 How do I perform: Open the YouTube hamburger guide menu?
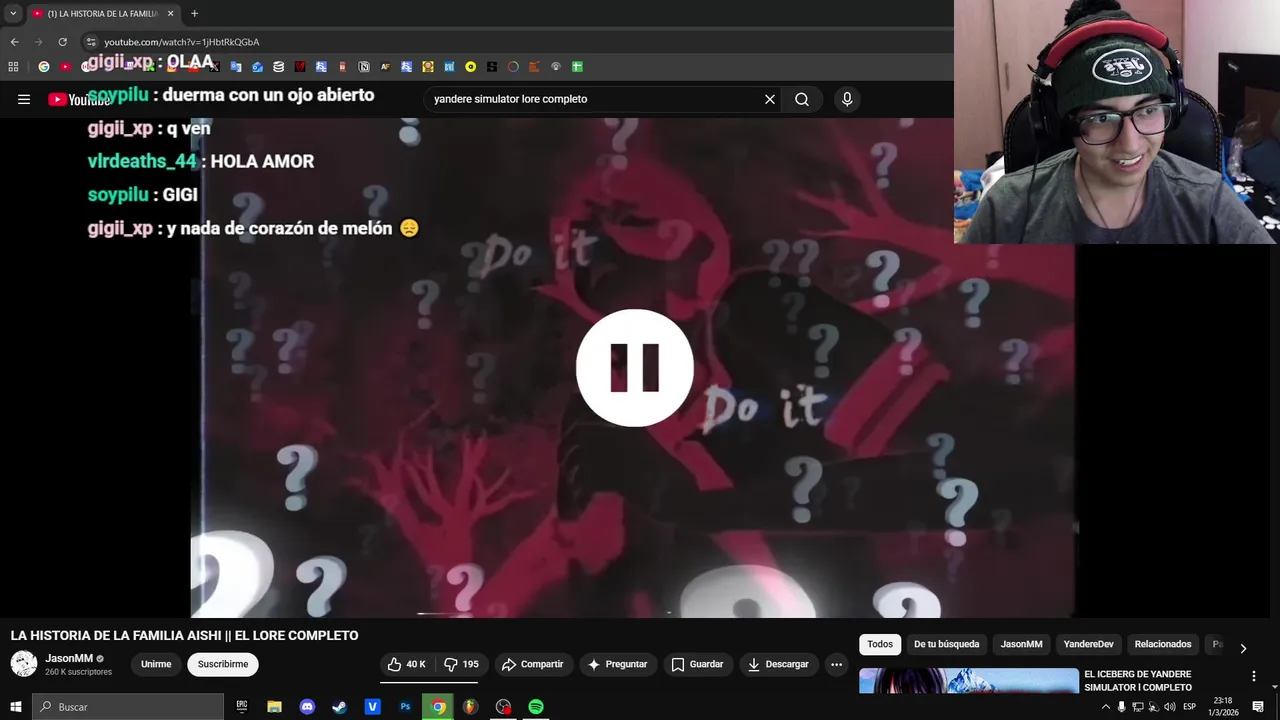[x=24, y=99]
